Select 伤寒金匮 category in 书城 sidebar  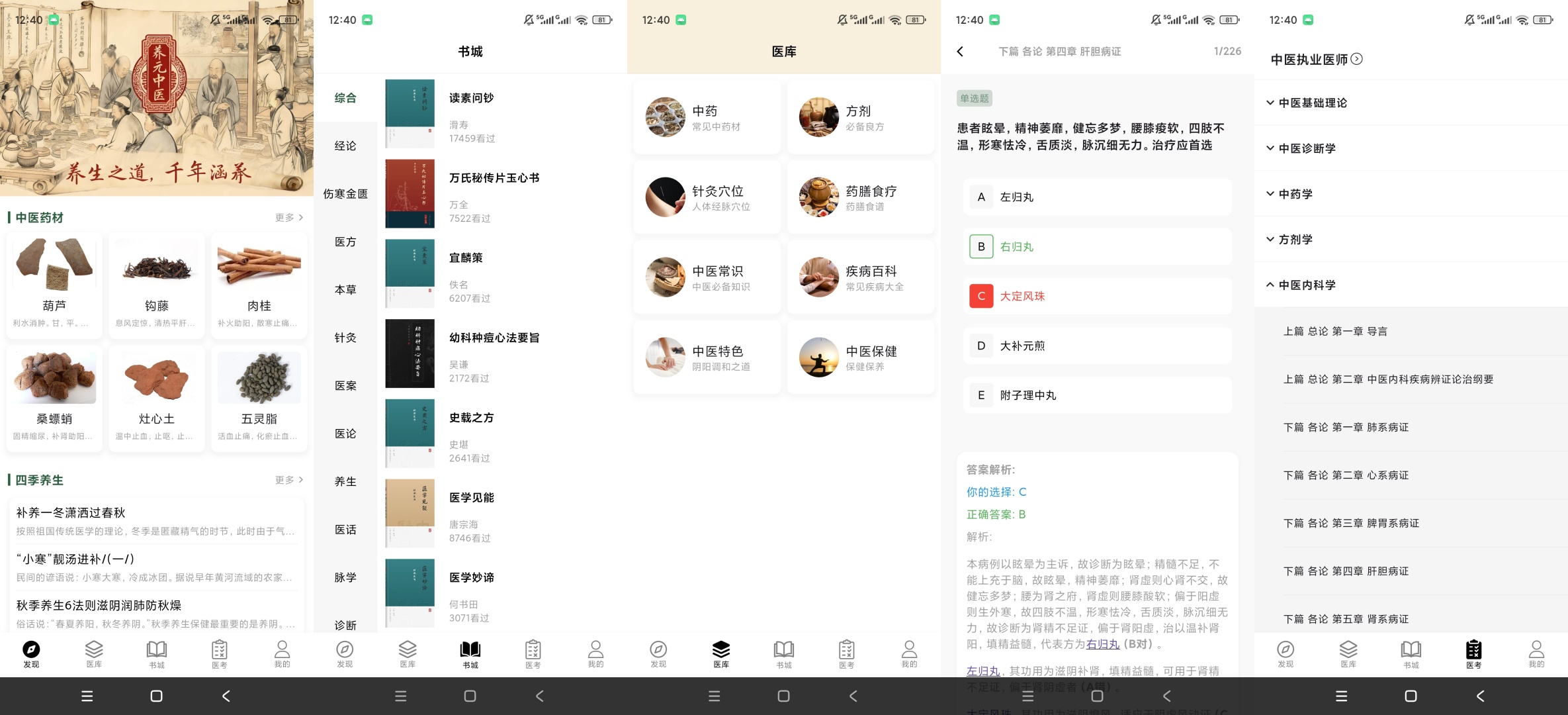coord(345,194)
